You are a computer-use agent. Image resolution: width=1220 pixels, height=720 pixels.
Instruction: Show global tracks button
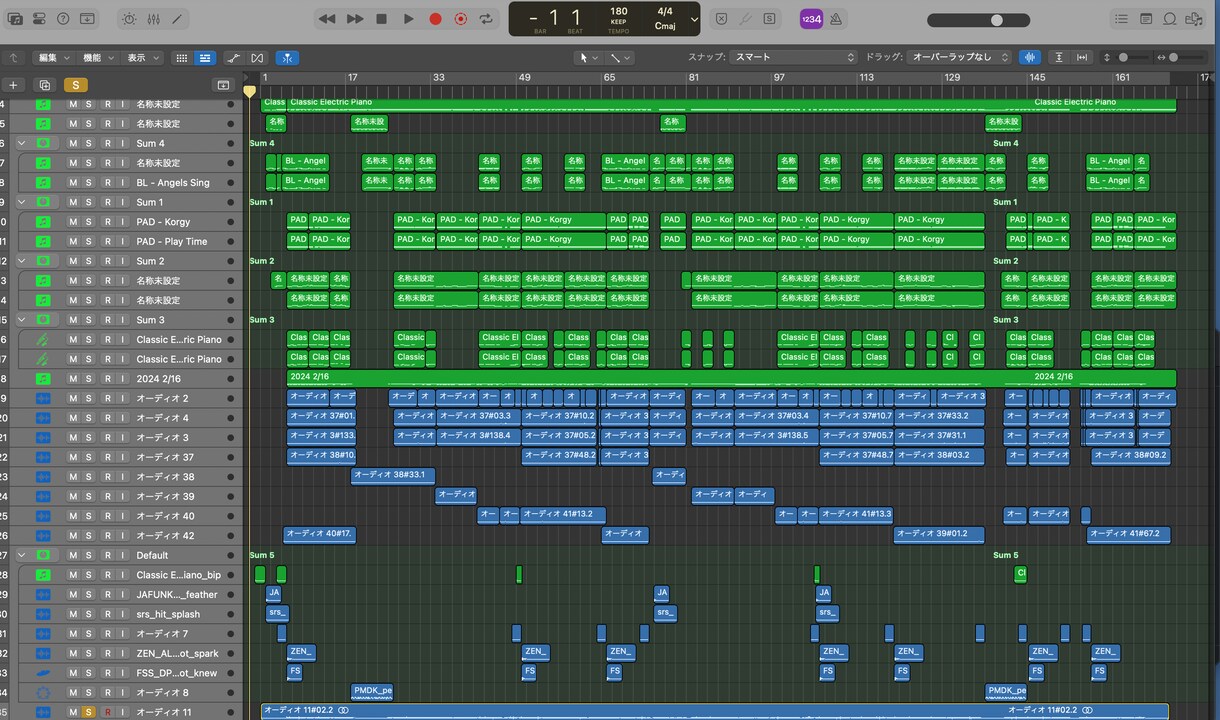pyautogui.click(x=223, y=85)
